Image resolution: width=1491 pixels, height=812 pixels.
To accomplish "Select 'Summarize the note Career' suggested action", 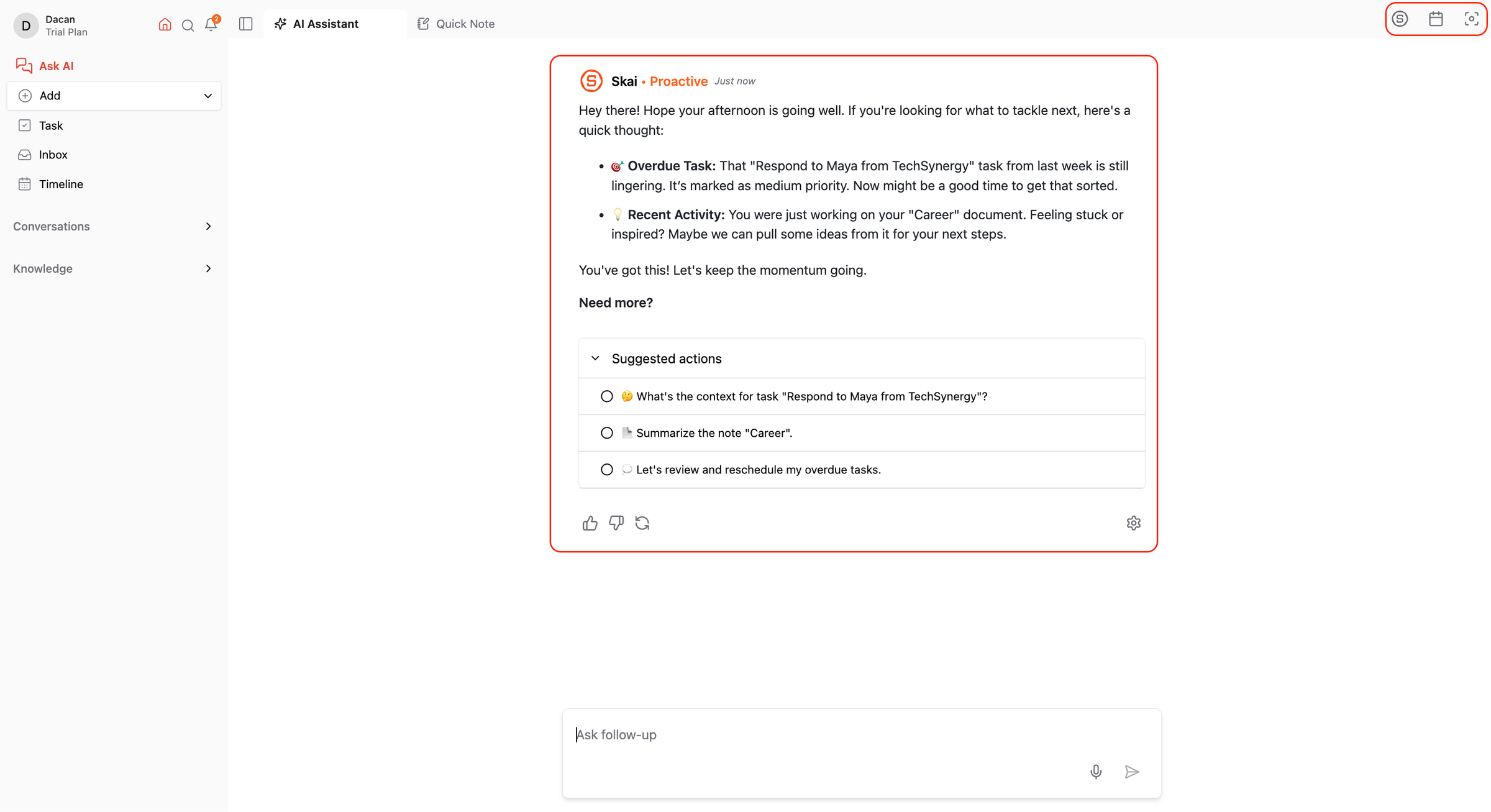I will 713,432.
